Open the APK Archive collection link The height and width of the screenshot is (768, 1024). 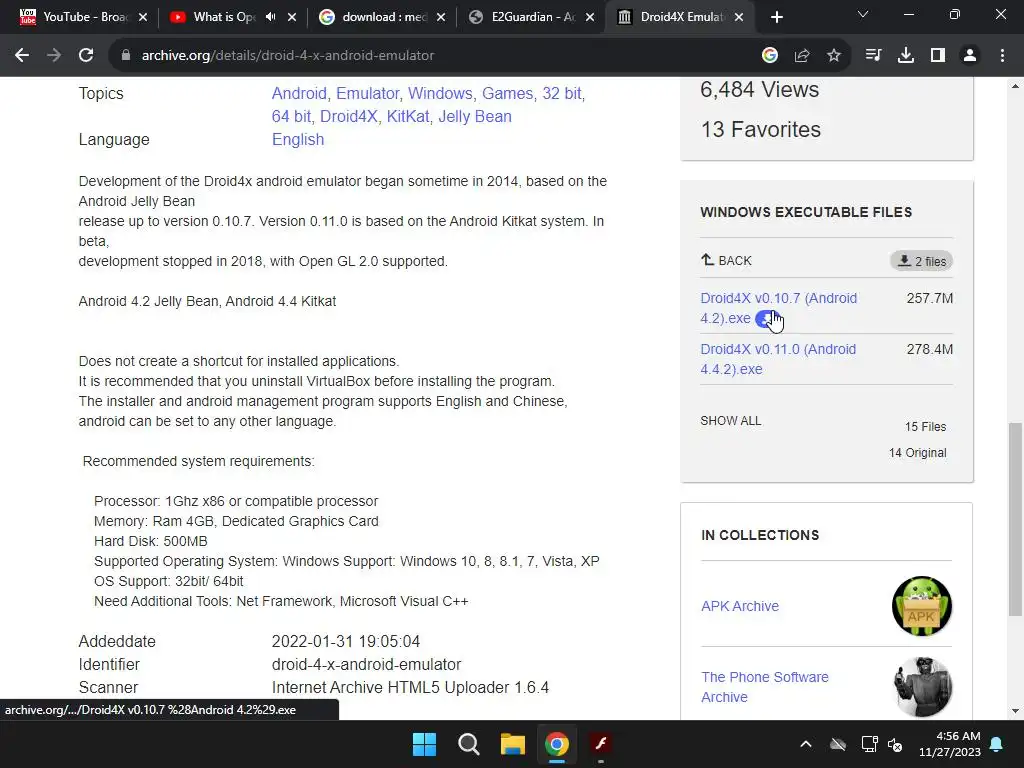pos(740,606)
